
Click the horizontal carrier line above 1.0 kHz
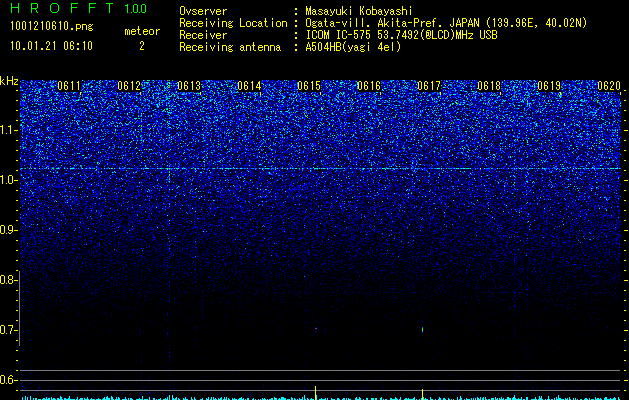point(321,169)
